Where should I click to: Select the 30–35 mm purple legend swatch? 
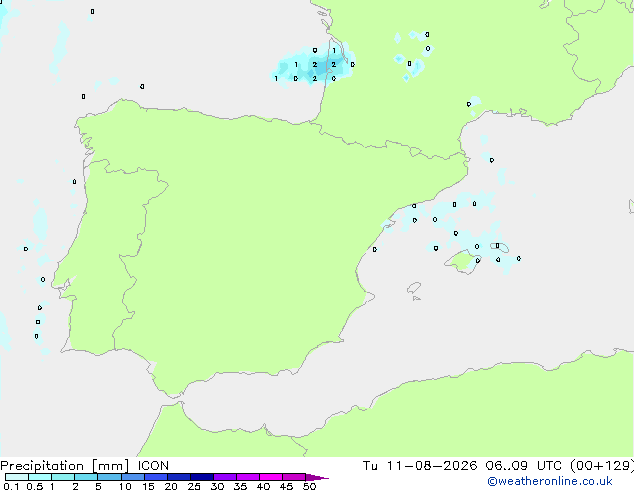[225, 477]
